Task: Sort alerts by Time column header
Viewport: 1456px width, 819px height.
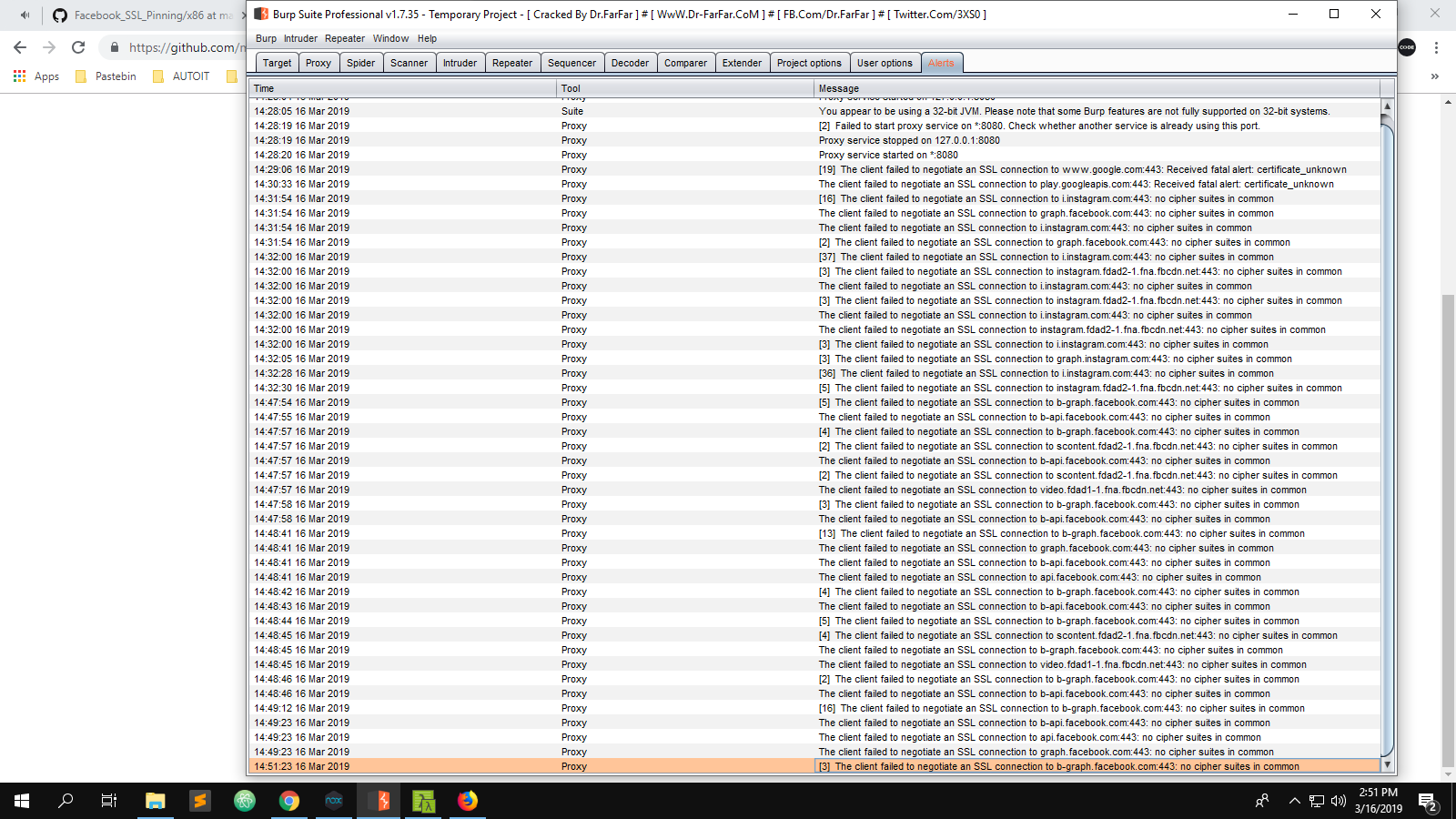Action: click(402, 88)
